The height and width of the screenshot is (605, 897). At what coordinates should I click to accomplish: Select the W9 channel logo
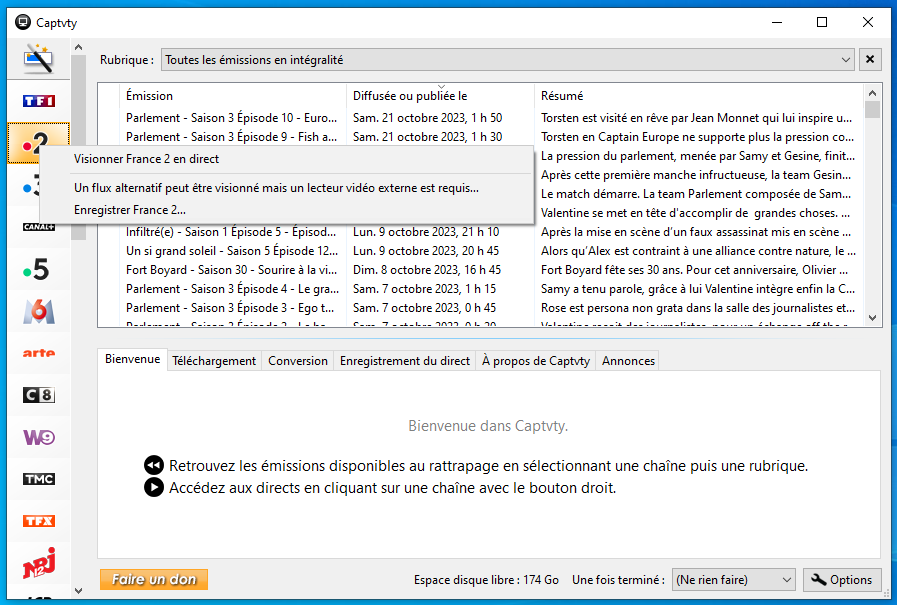click(38, 437)
